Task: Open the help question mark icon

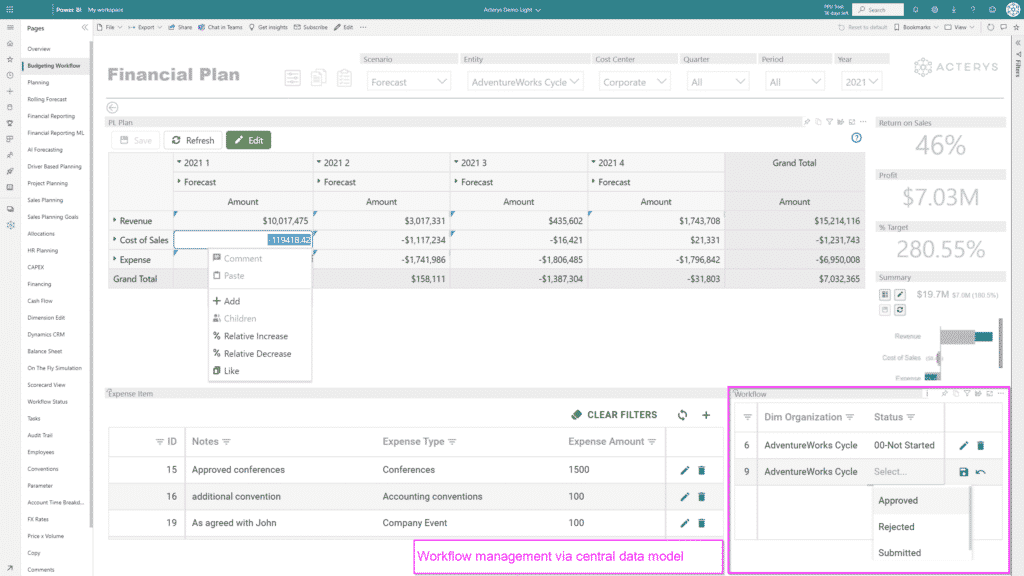Action: (856, 138)
